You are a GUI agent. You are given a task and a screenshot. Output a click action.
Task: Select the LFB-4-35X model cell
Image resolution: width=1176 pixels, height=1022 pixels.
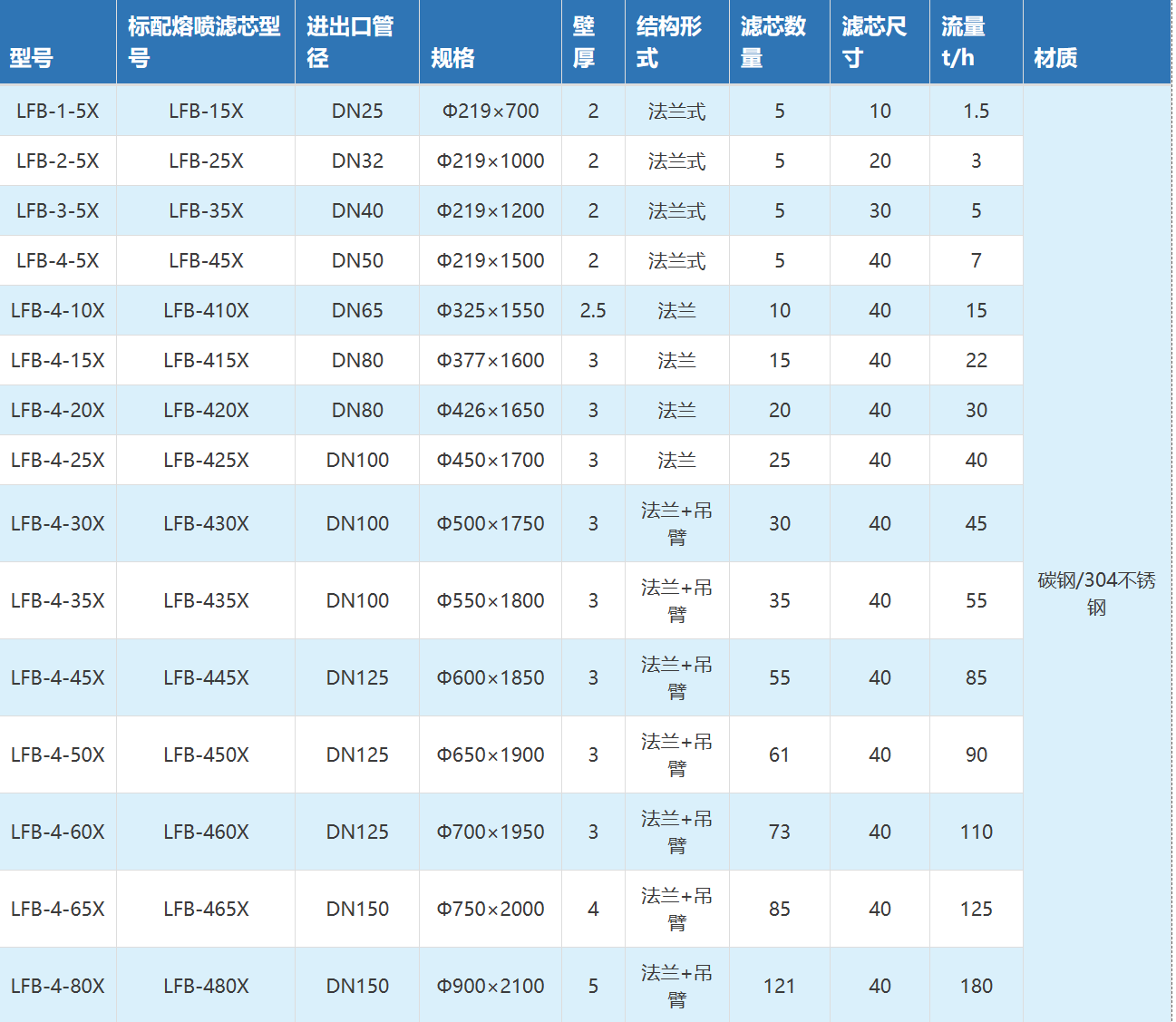58,600
